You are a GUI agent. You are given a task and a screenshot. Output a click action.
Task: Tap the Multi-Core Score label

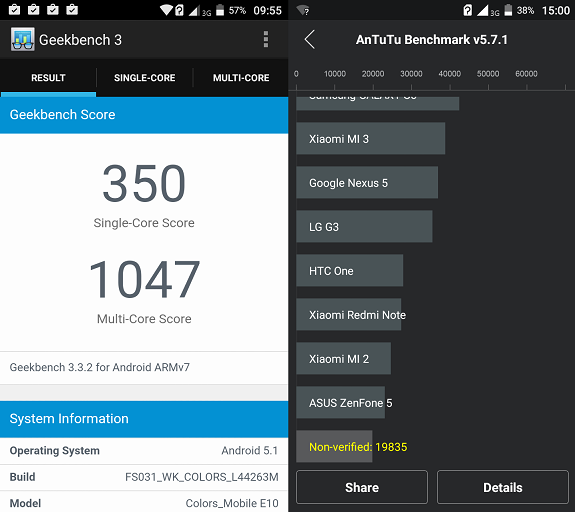(x=144, y=319)
